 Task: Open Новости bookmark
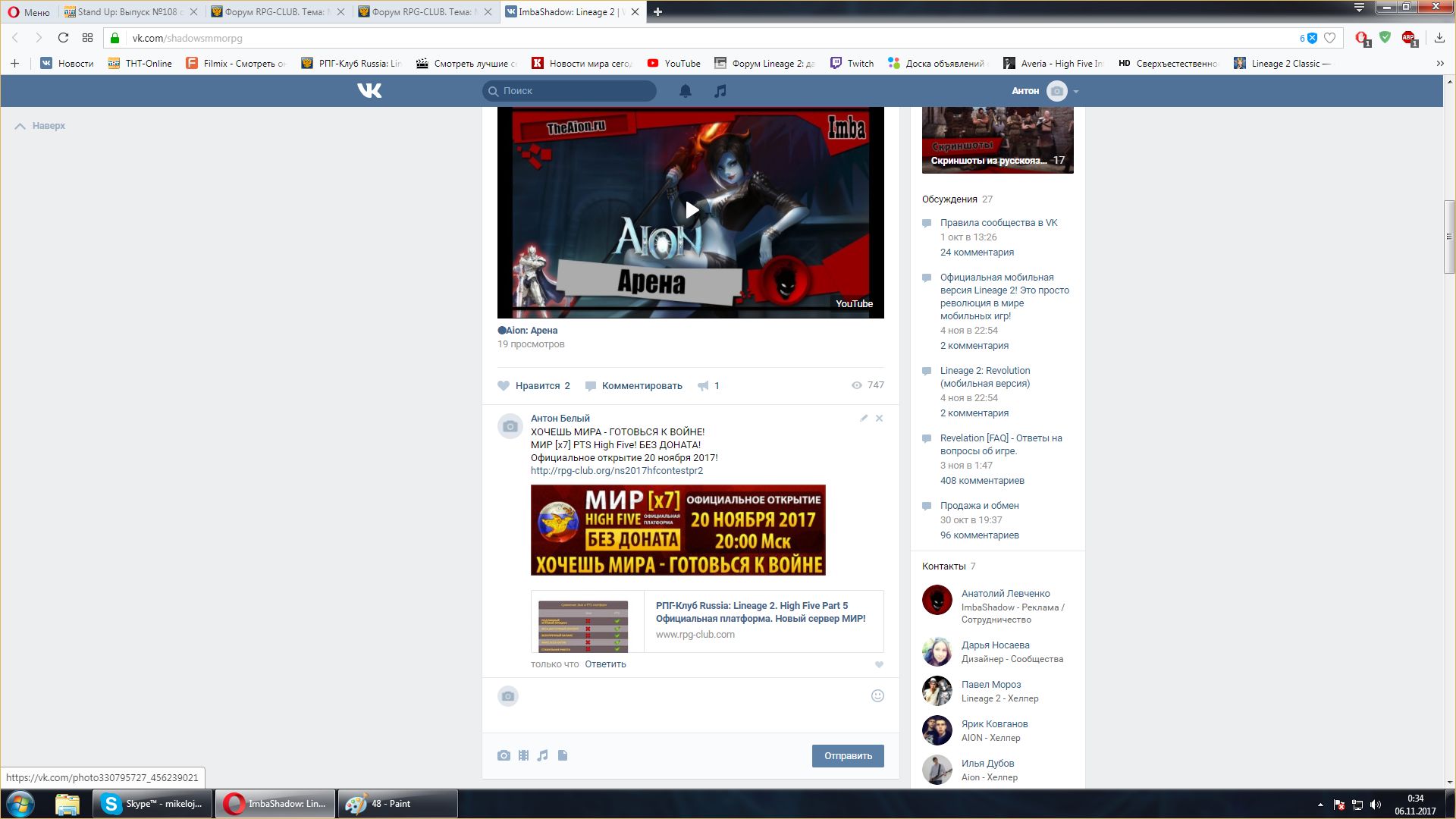pyautogui.click(x=67, y=64)
